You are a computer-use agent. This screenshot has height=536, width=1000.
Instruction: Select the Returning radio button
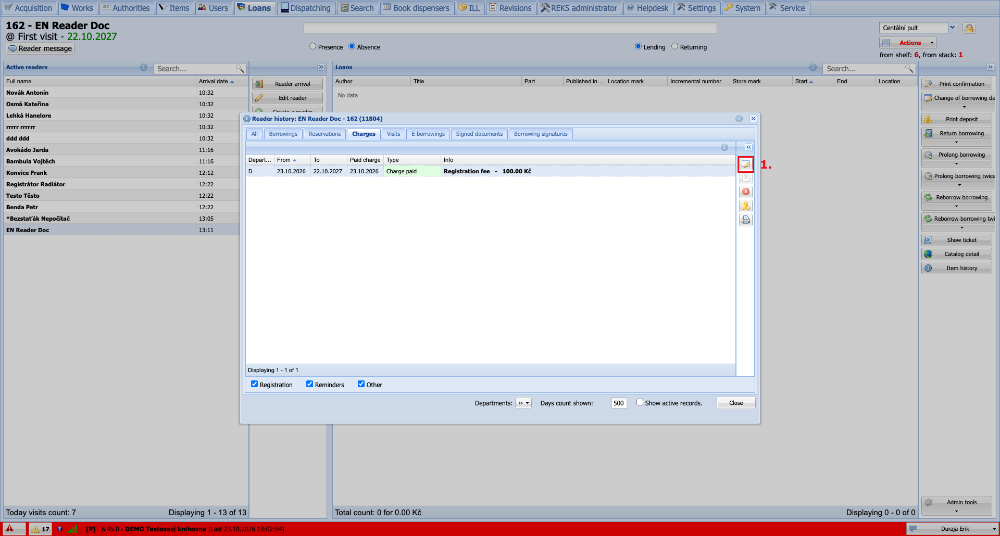[675, 47]
